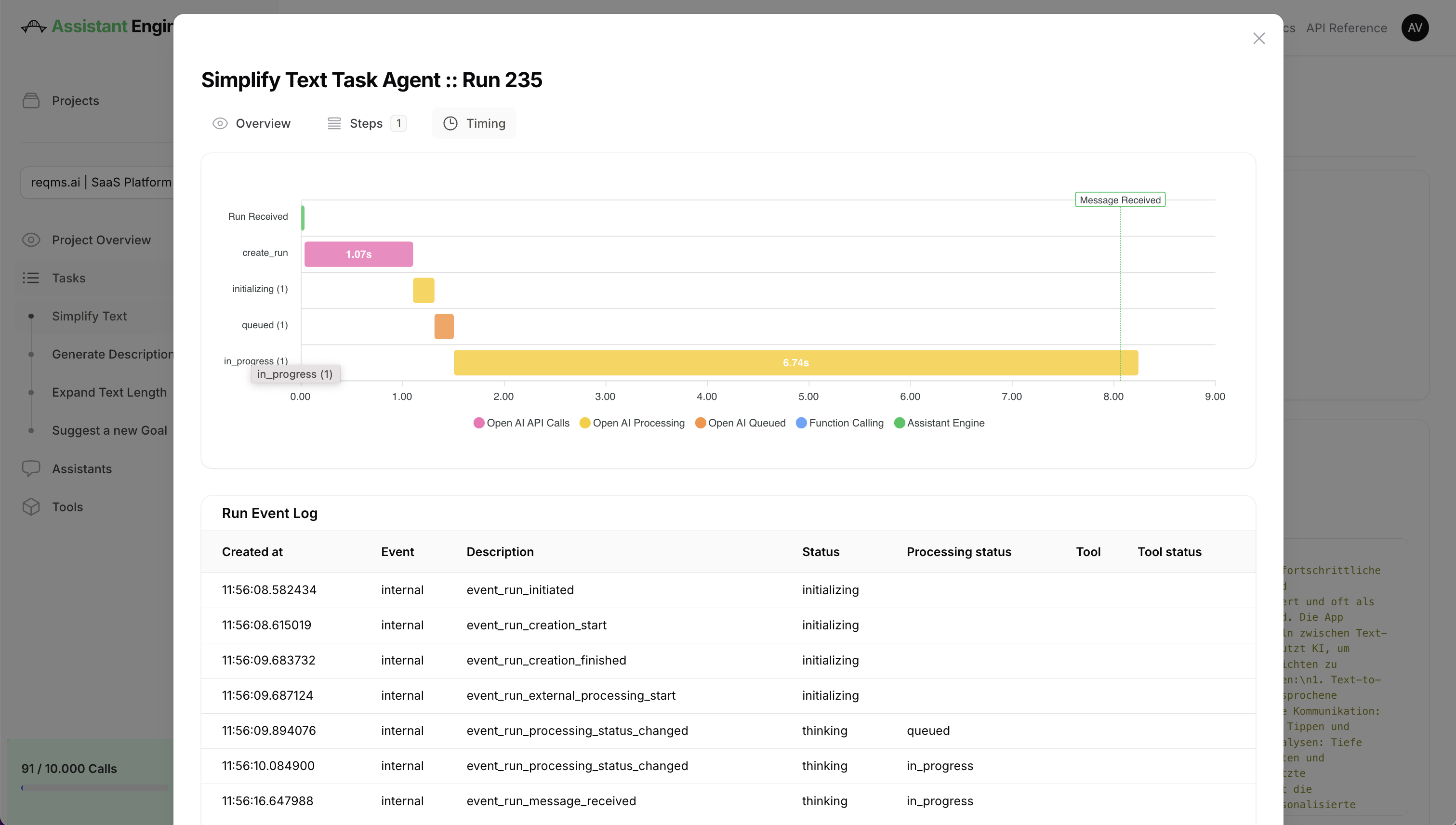This screenshot has height=825, width=1456.
Task: Click the Simplify Text task link
Action: point(89,316)
